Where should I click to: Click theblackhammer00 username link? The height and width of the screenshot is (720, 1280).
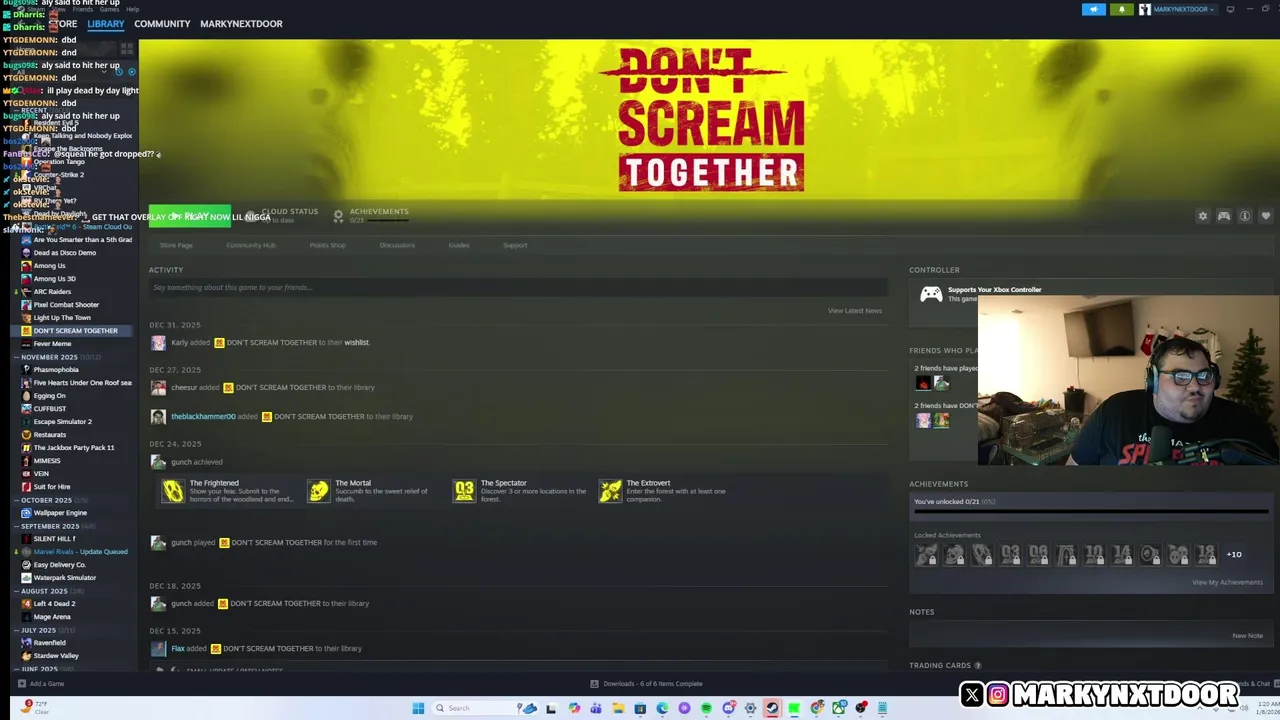(203, 417)
